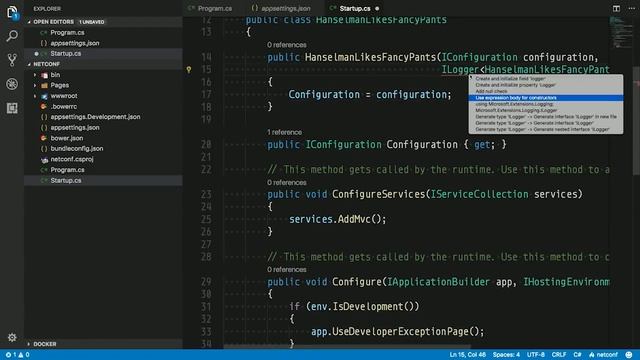Choose 'Microsoft.Extensions.Logging.ILogger' quick fix

point(546,110)
